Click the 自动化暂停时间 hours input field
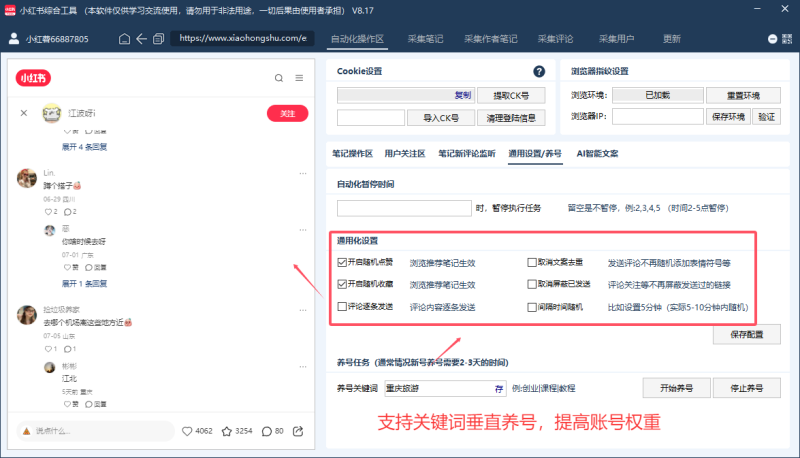This screenshot has height=458, width=800. [x=404, y=208]
